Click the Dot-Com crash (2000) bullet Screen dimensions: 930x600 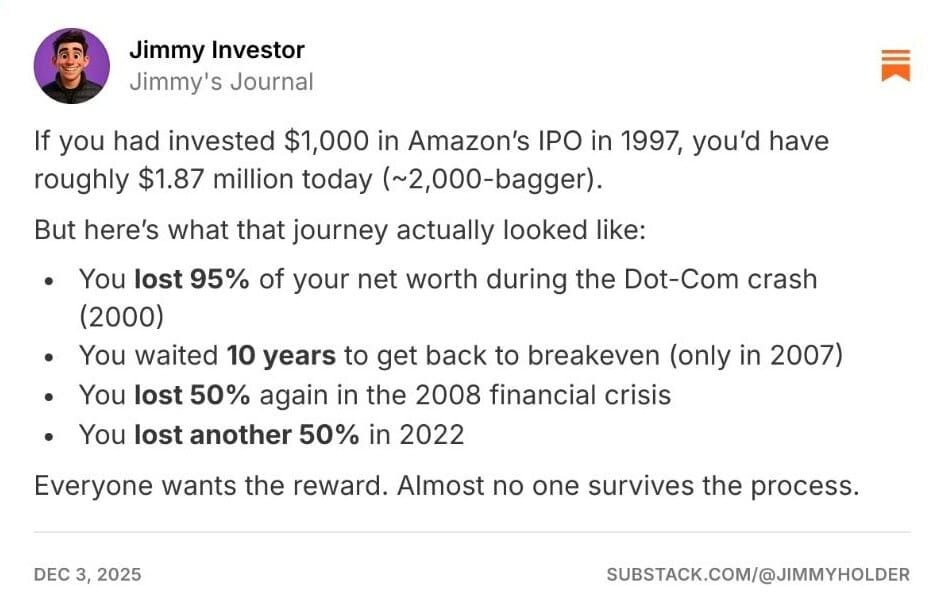448,298
